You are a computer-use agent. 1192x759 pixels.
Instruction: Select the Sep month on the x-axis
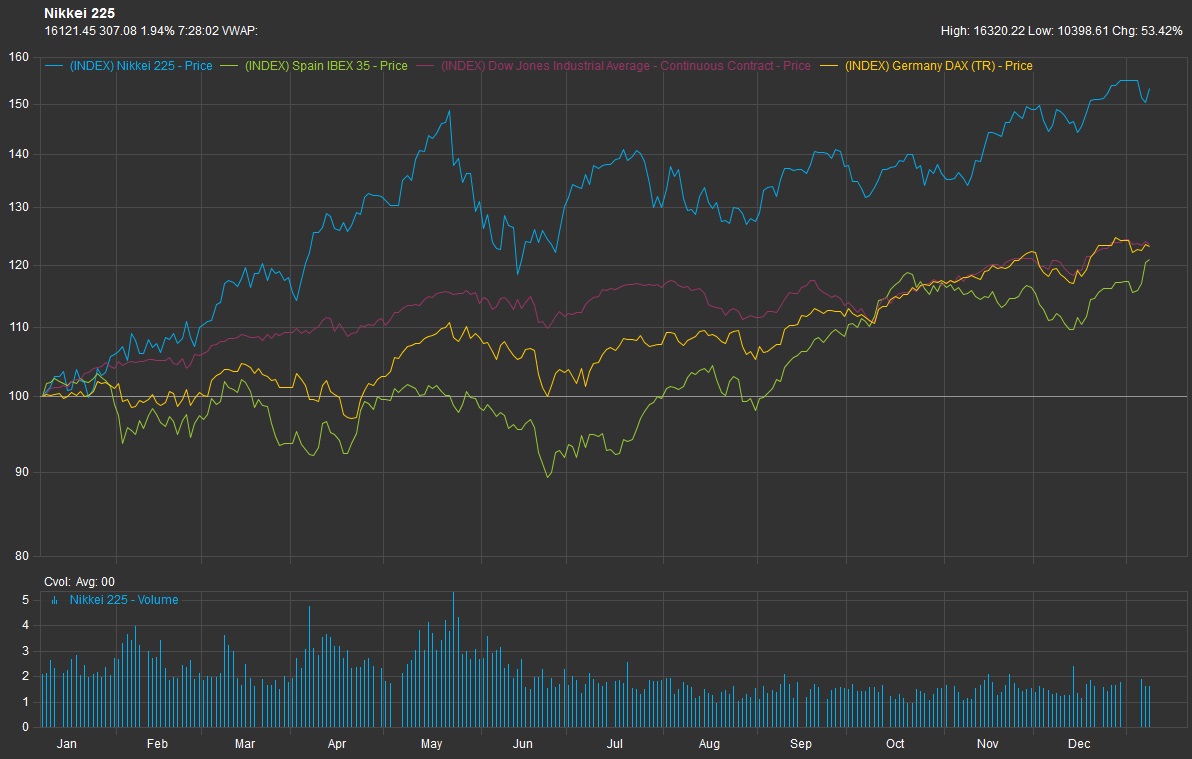(801, 744)
